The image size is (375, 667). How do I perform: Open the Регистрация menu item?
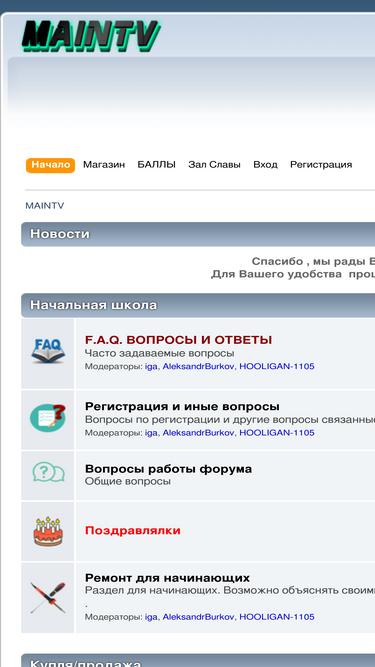tap(321, 165)
